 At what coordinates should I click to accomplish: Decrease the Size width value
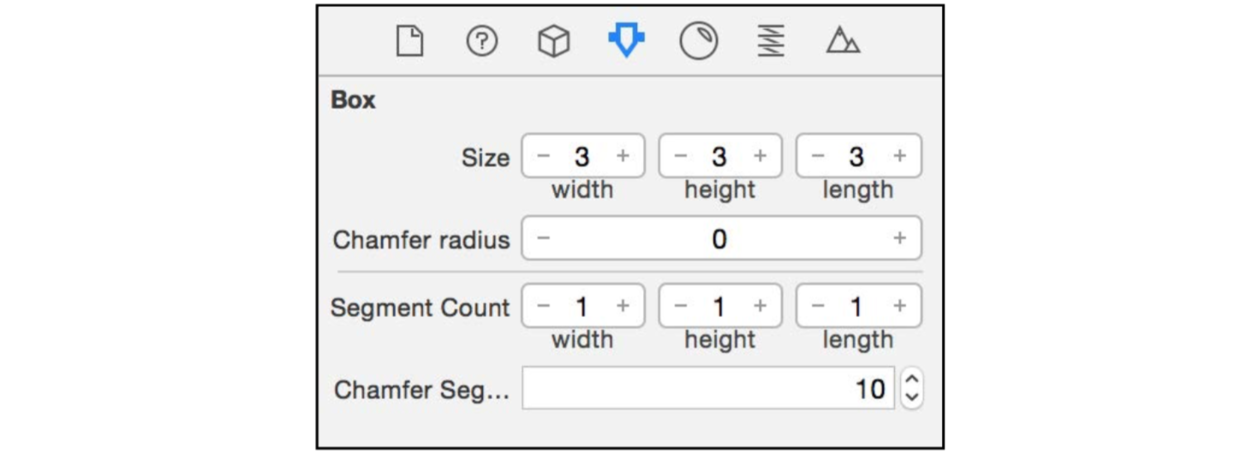pos(543,156)
